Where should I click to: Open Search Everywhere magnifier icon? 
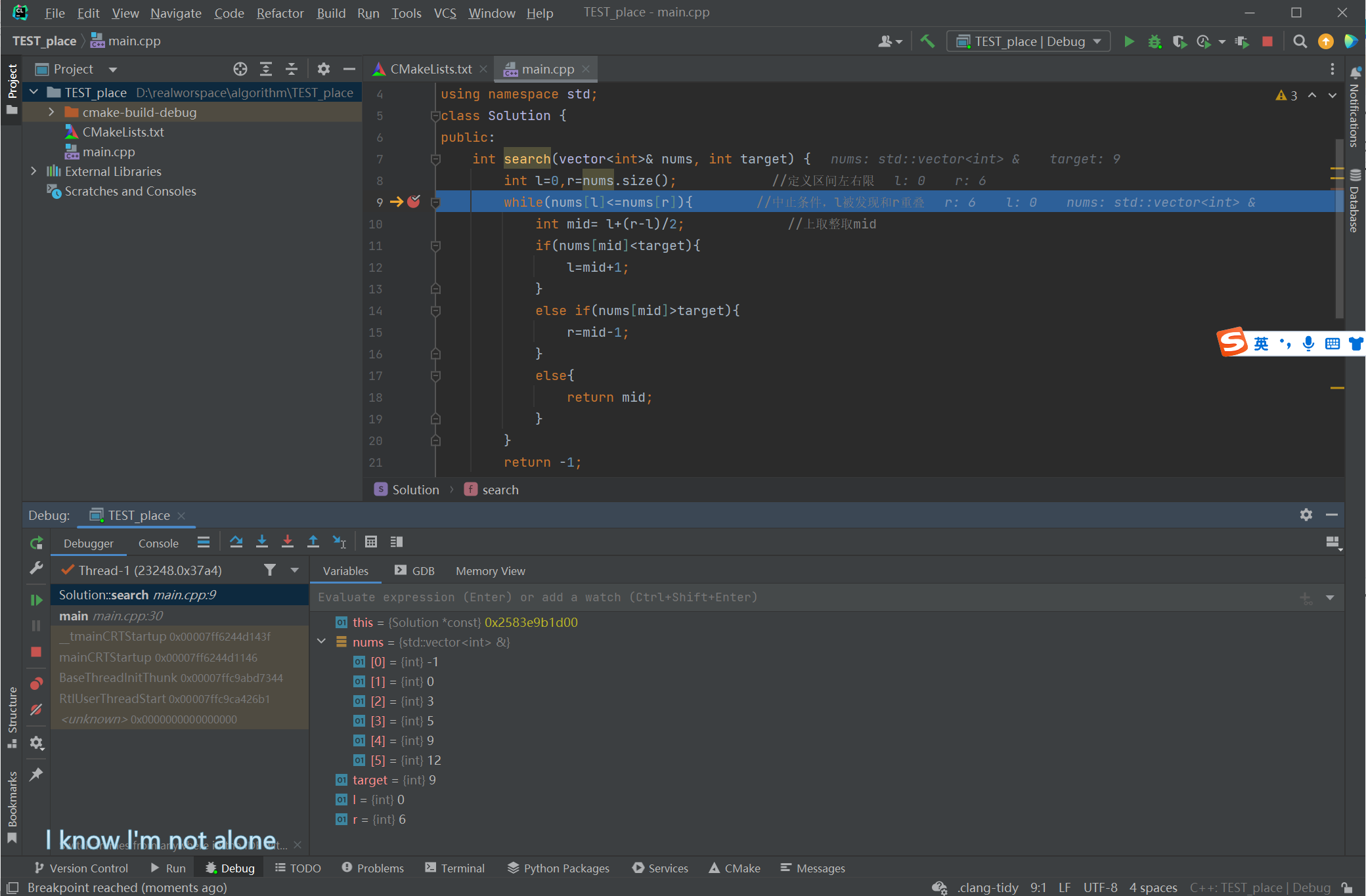tap(1300, 41)
